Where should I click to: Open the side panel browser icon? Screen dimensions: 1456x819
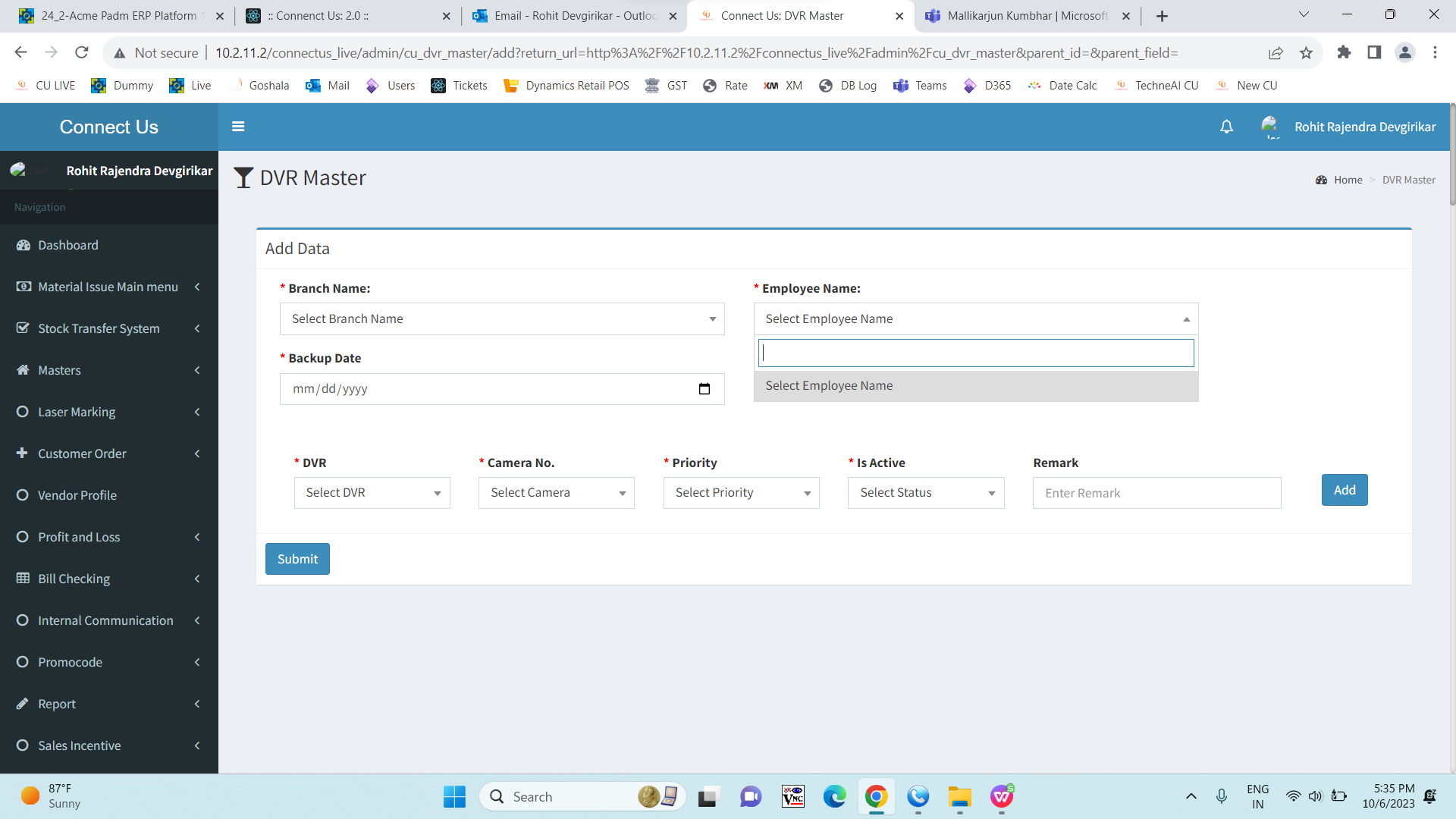[x=1374, y=52]
